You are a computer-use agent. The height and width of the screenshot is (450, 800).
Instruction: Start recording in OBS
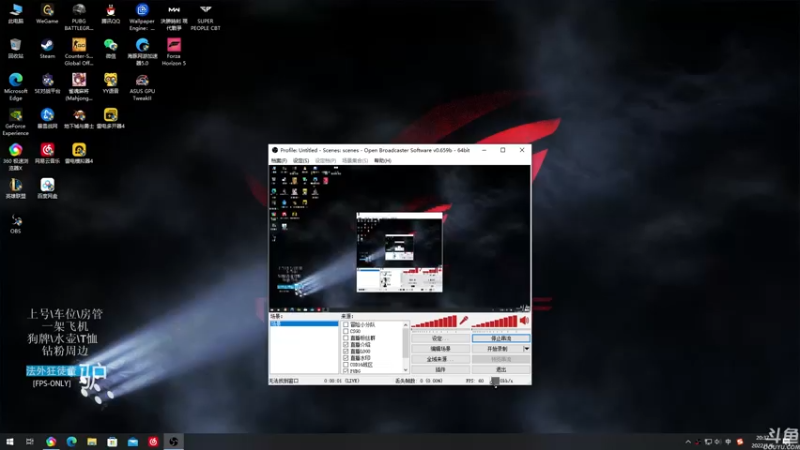[497, 348]
